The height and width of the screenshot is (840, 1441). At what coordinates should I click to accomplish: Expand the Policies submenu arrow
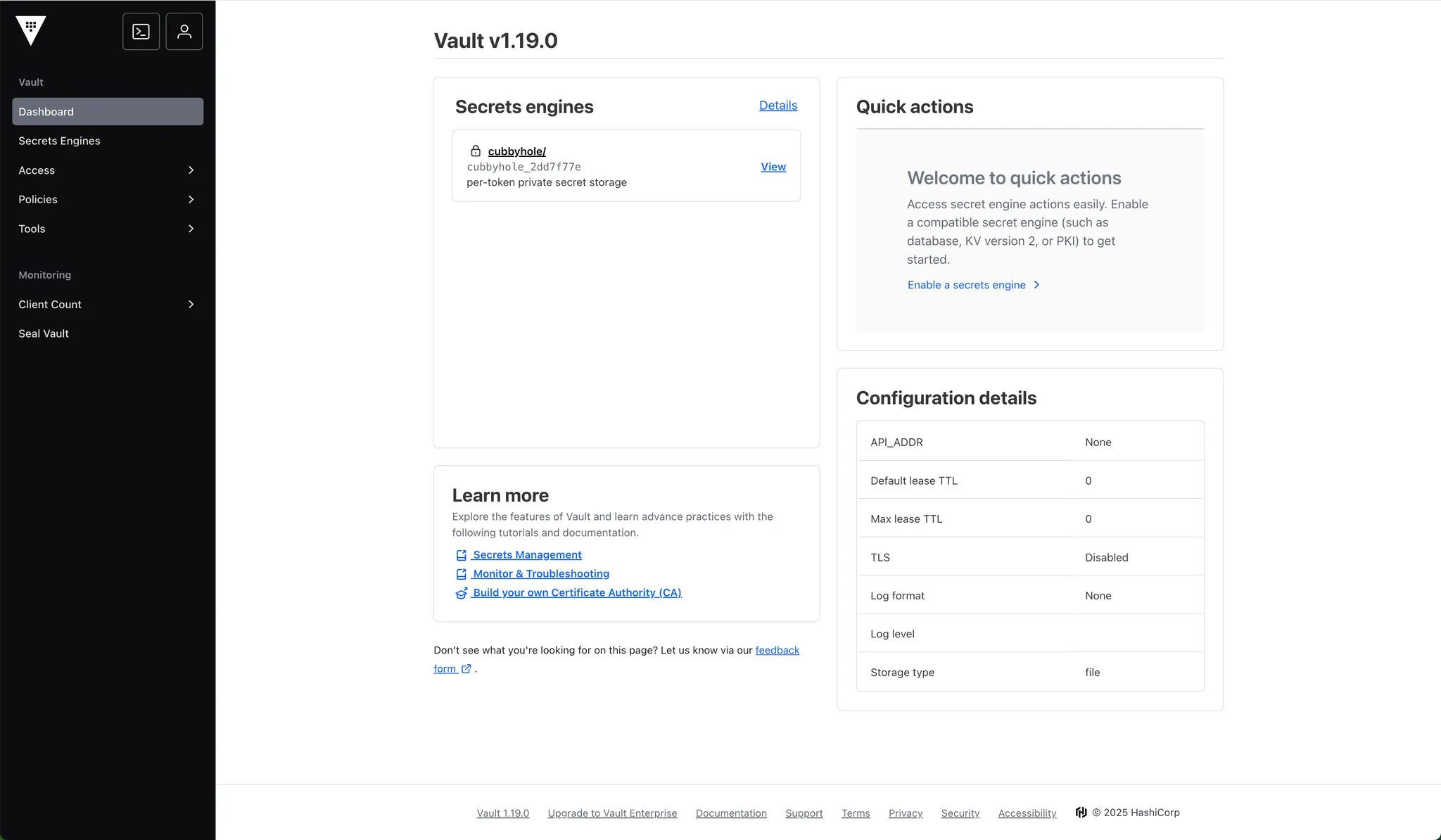click(191, 200)
